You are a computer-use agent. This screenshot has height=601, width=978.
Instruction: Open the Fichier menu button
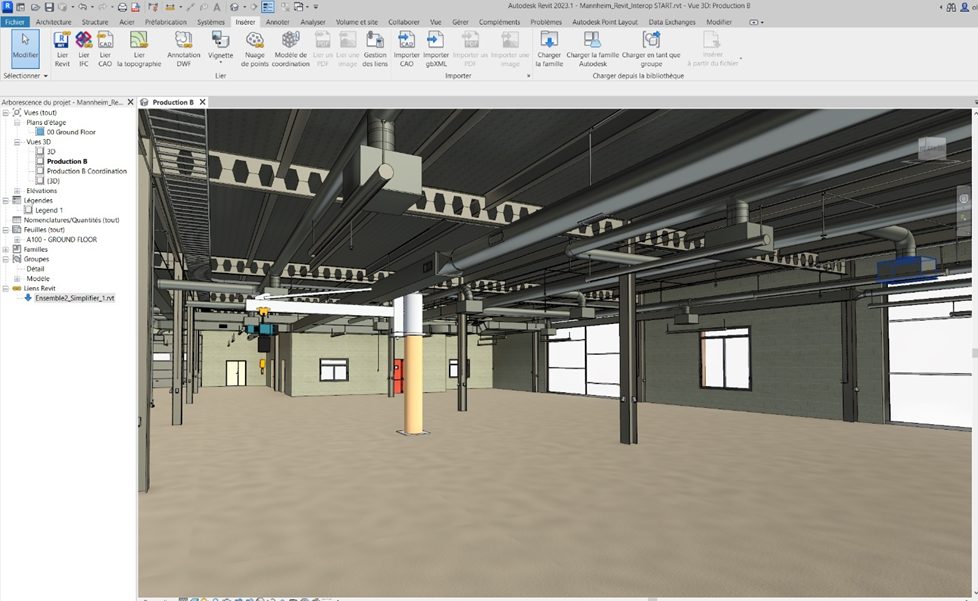[14, 22]
